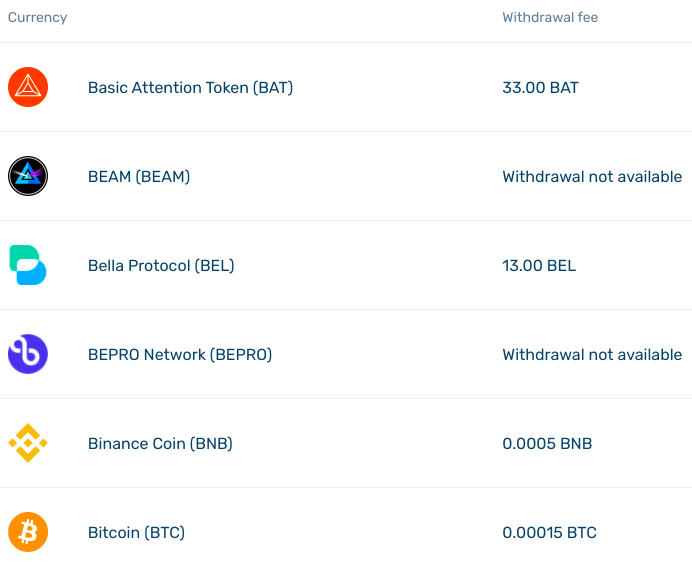
Task: Click the Bitcoin orange logo icon
Action: (28, 532)
